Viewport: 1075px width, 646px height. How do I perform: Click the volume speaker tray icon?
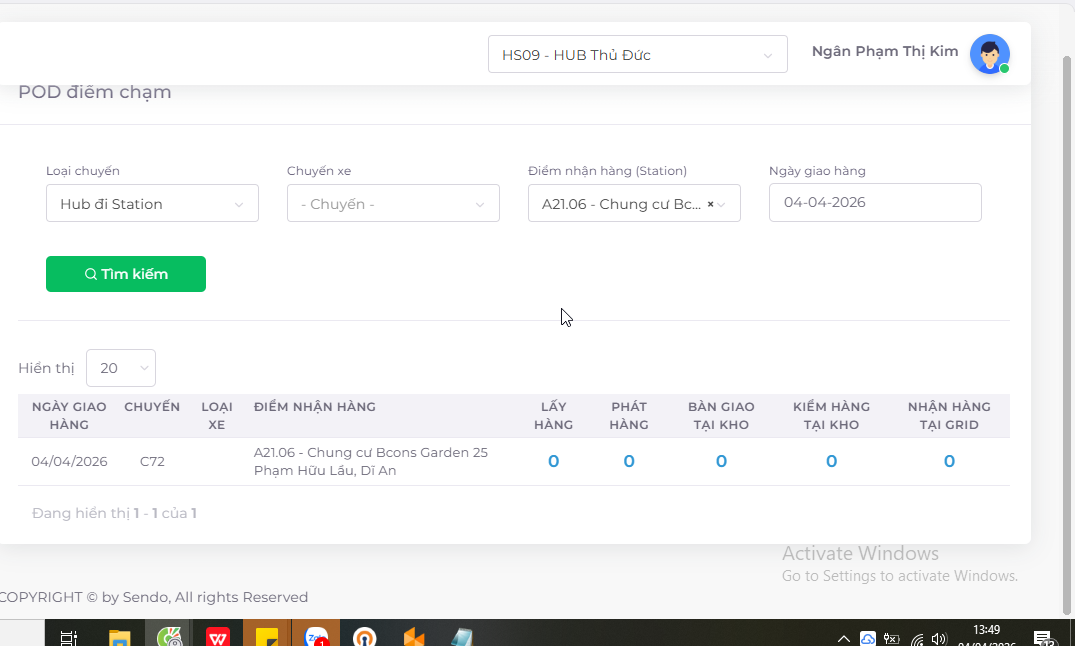(939, 639)
